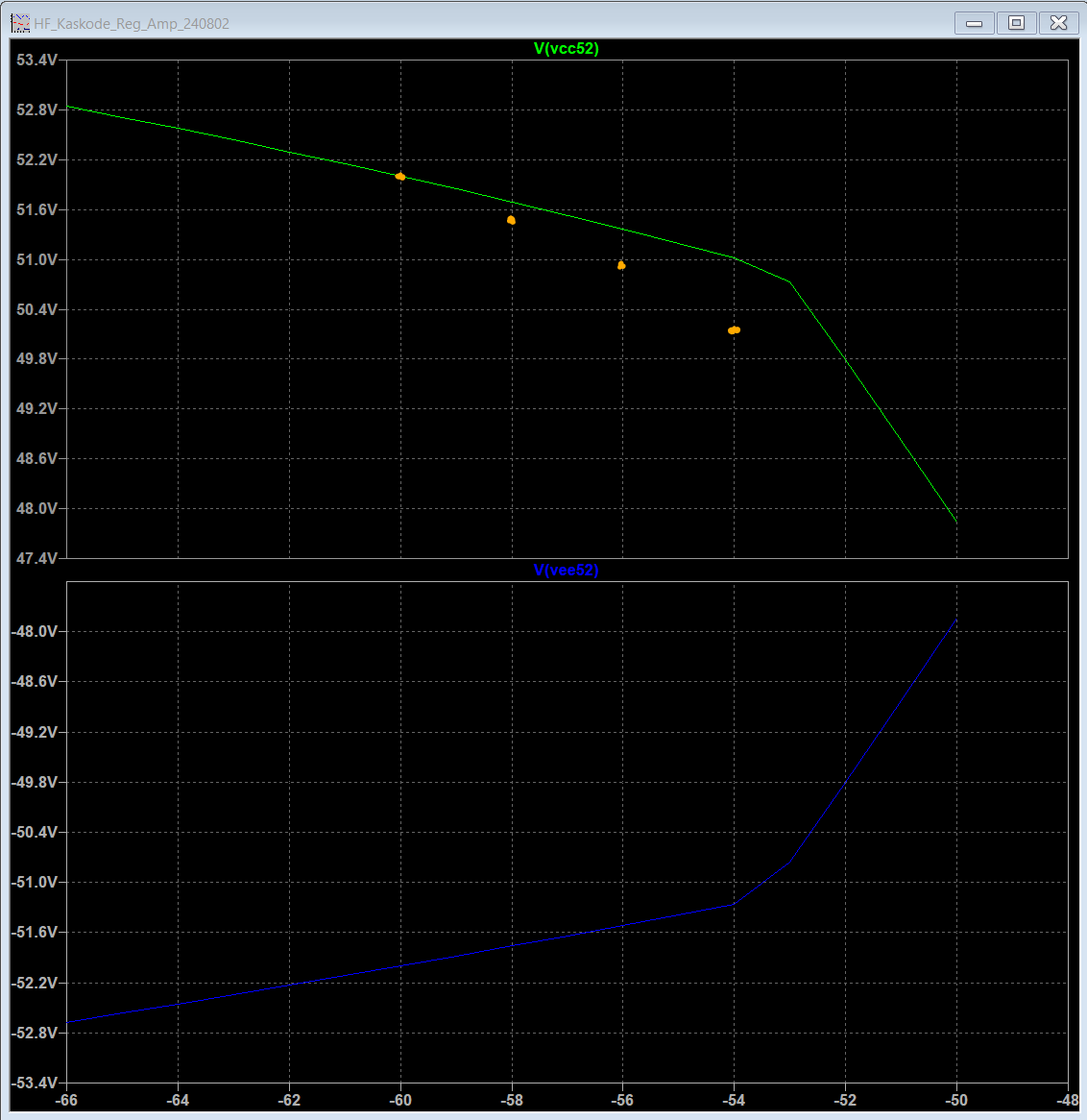Click the -51.6V vertical axis label
This screenshot has width=1087, height=1120.
[35, 932]
